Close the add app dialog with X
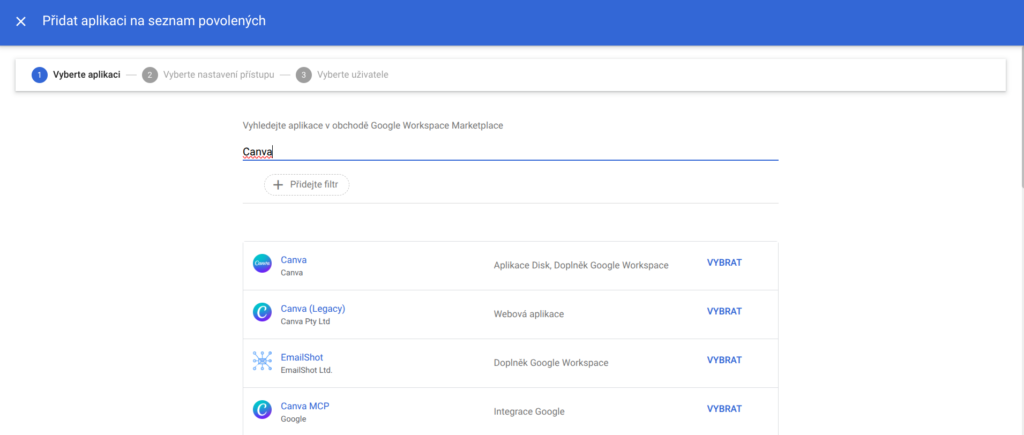Viewport: 1024px width, 435px height. pos(21,21)
